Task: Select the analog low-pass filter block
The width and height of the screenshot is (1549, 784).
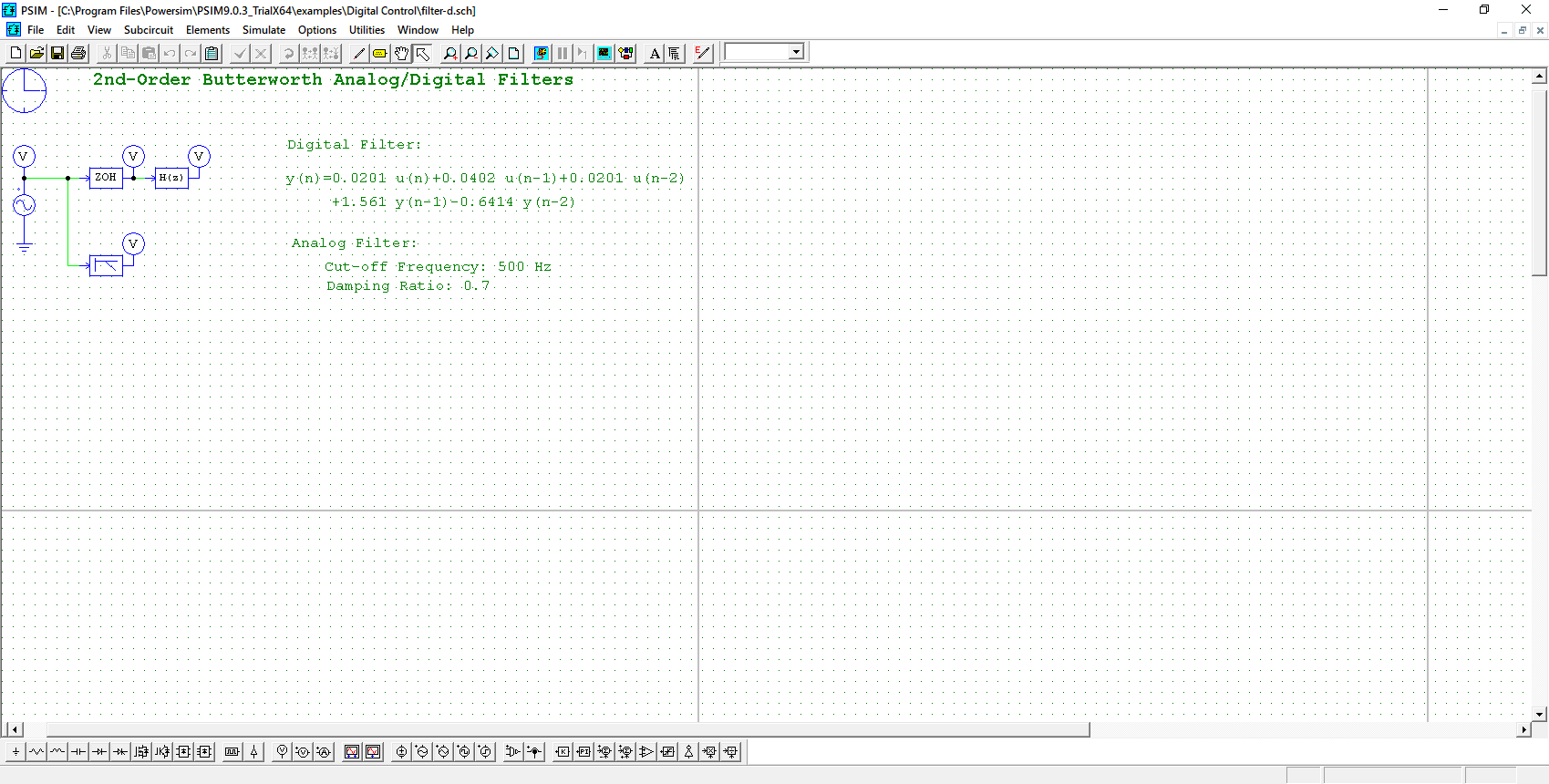Action: click(106, 265)
